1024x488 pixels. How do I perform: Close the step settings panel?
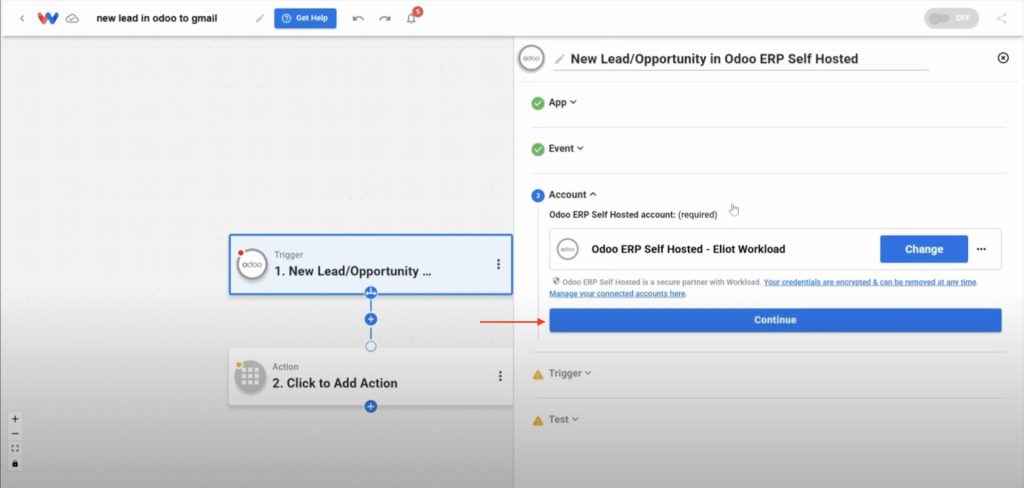pos(1003,57)
